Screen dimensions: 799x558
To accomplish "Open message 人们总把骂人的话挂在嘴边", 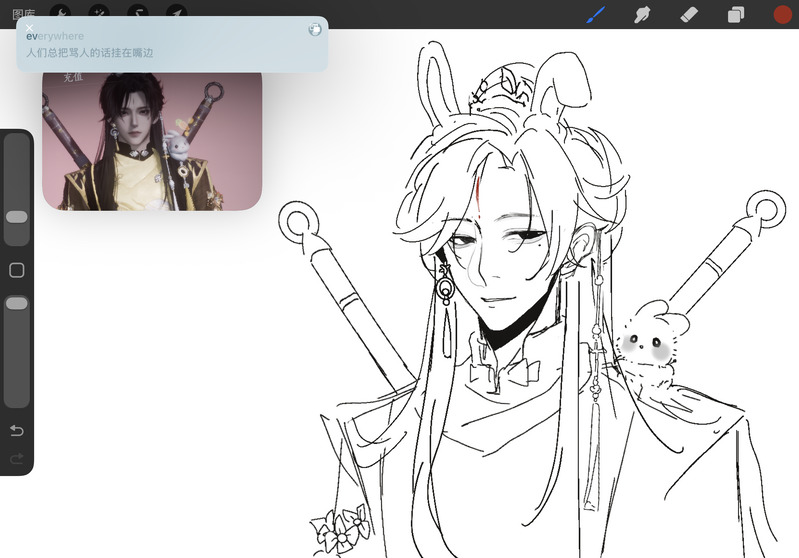I will [90, 52].
